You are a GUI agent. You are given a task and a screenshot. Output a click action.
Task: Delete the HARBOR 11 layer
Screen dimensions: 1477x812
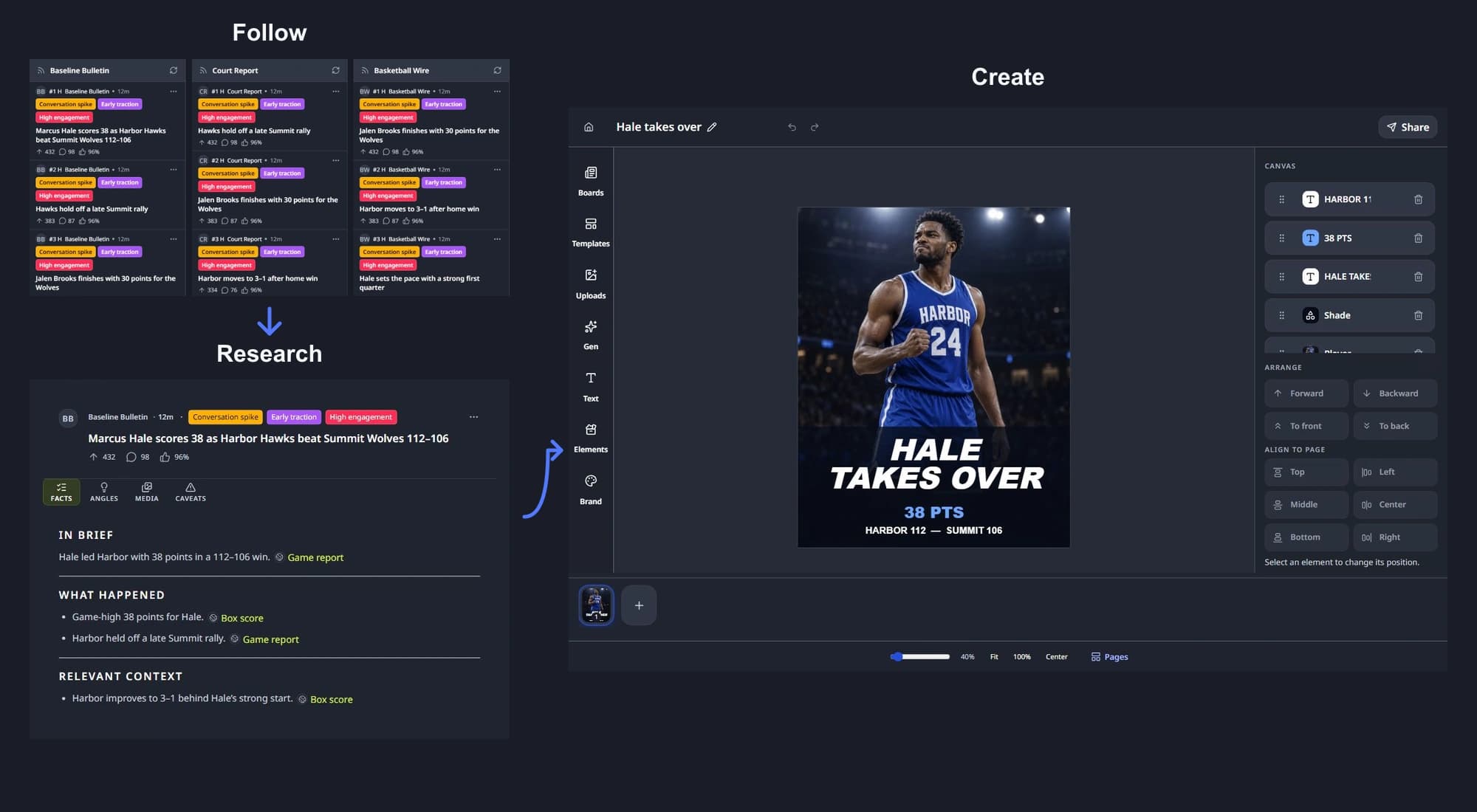(1418, 199)
